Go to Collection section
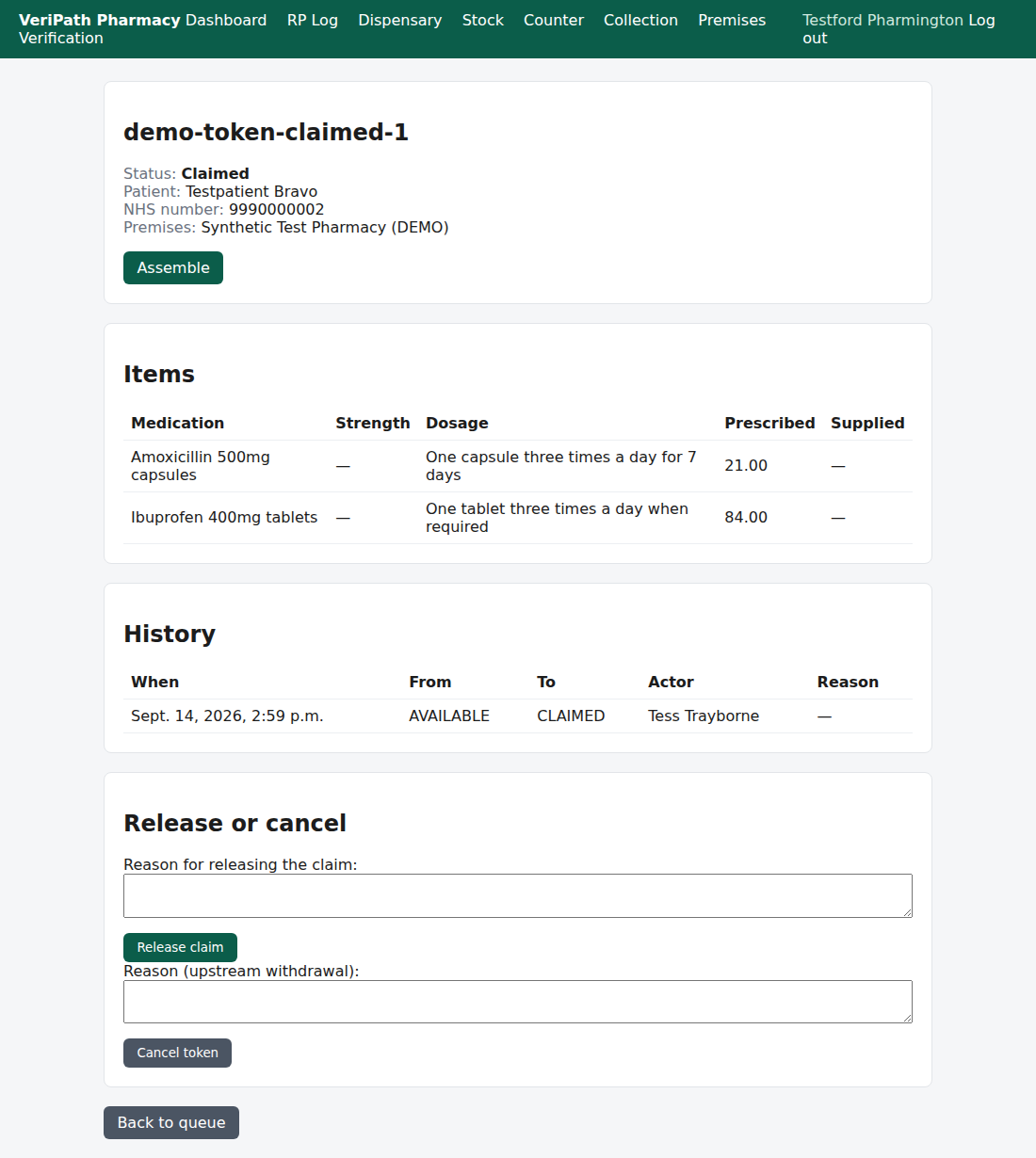1036x1158 pixels. (x=640, y=20)
